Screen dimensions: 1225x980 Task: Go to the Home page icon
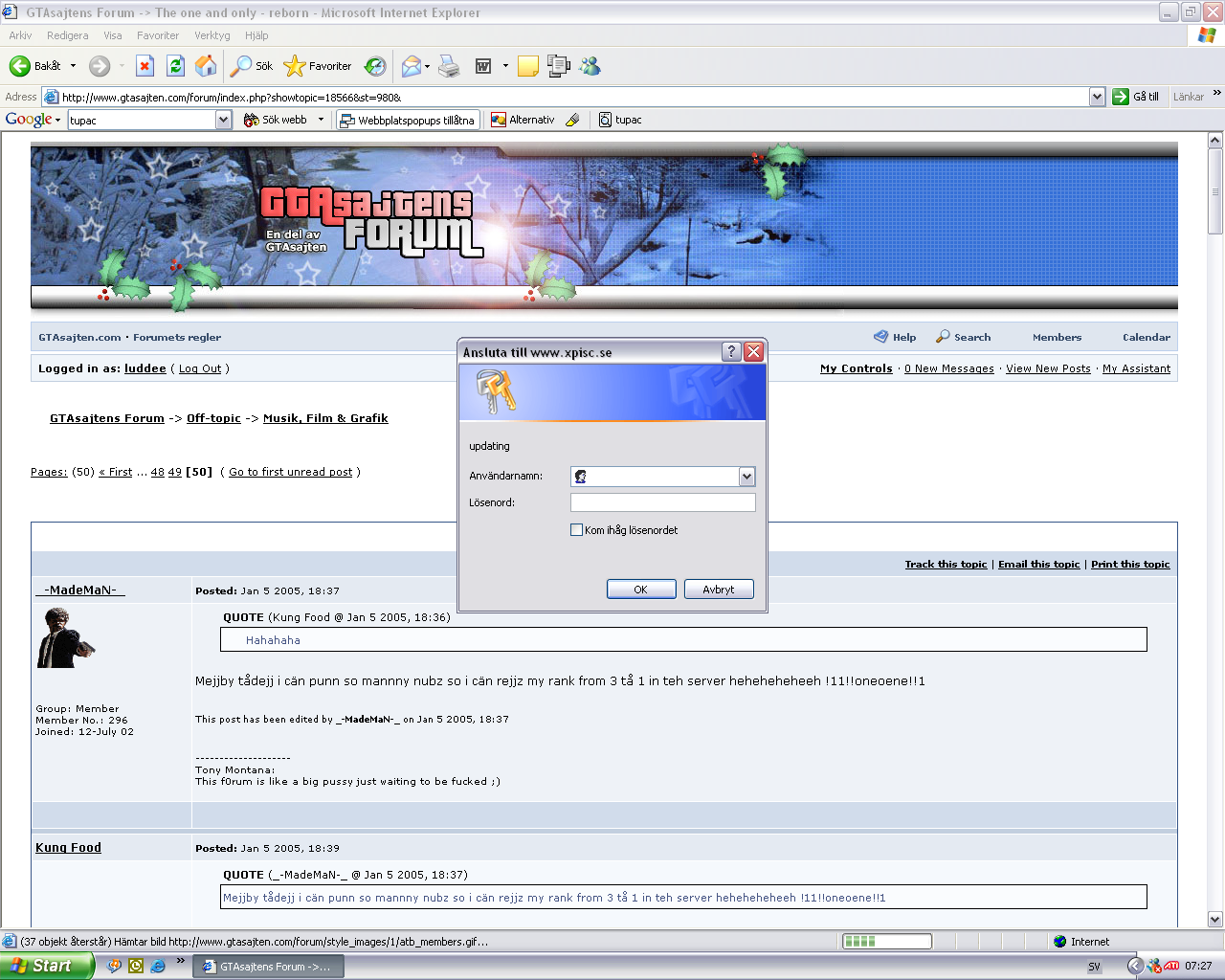[x=205, y=66]
